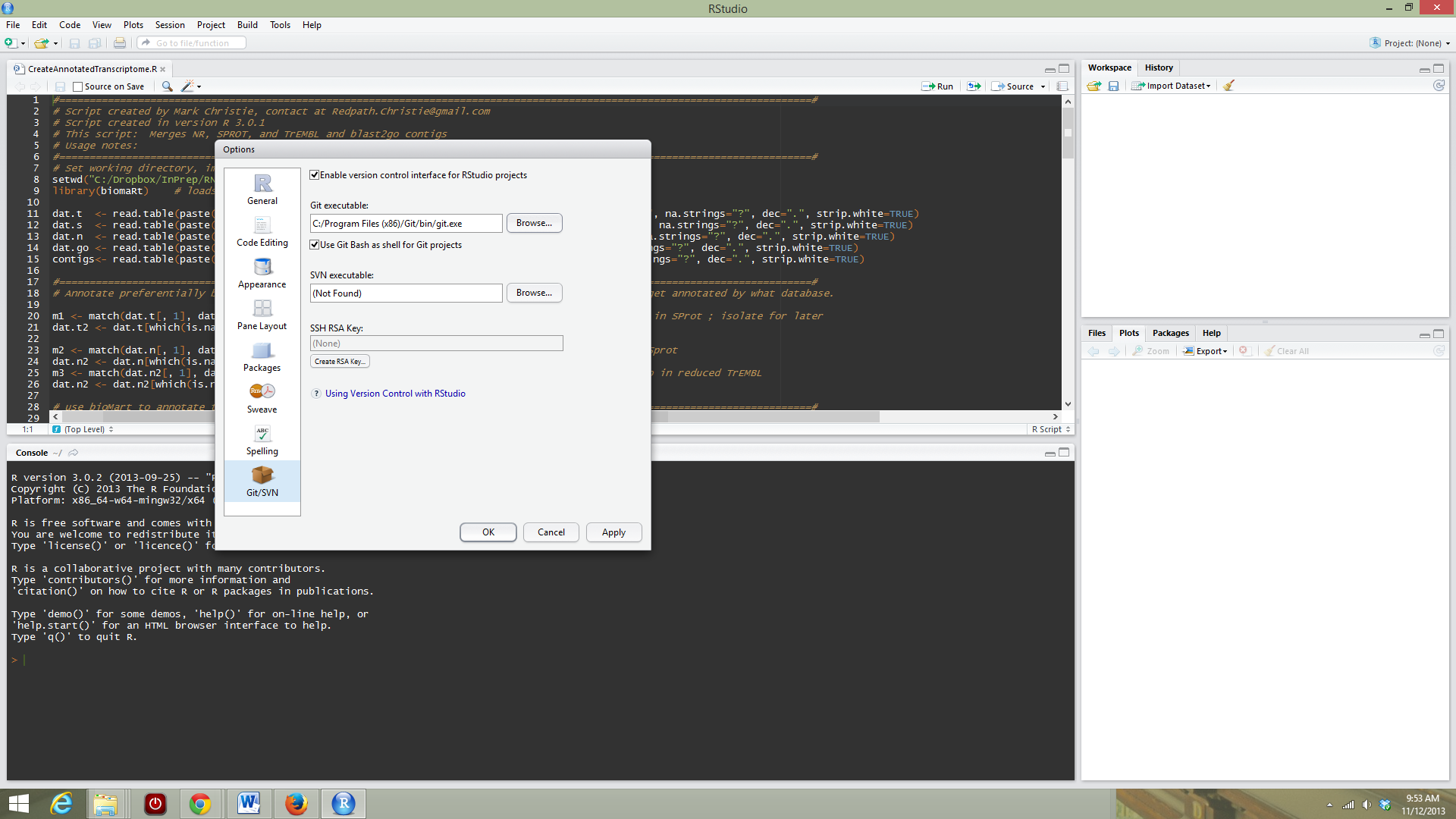
Task: Click Browse for SVN executable
Action: pyautogui.click(x=534, y=293)
